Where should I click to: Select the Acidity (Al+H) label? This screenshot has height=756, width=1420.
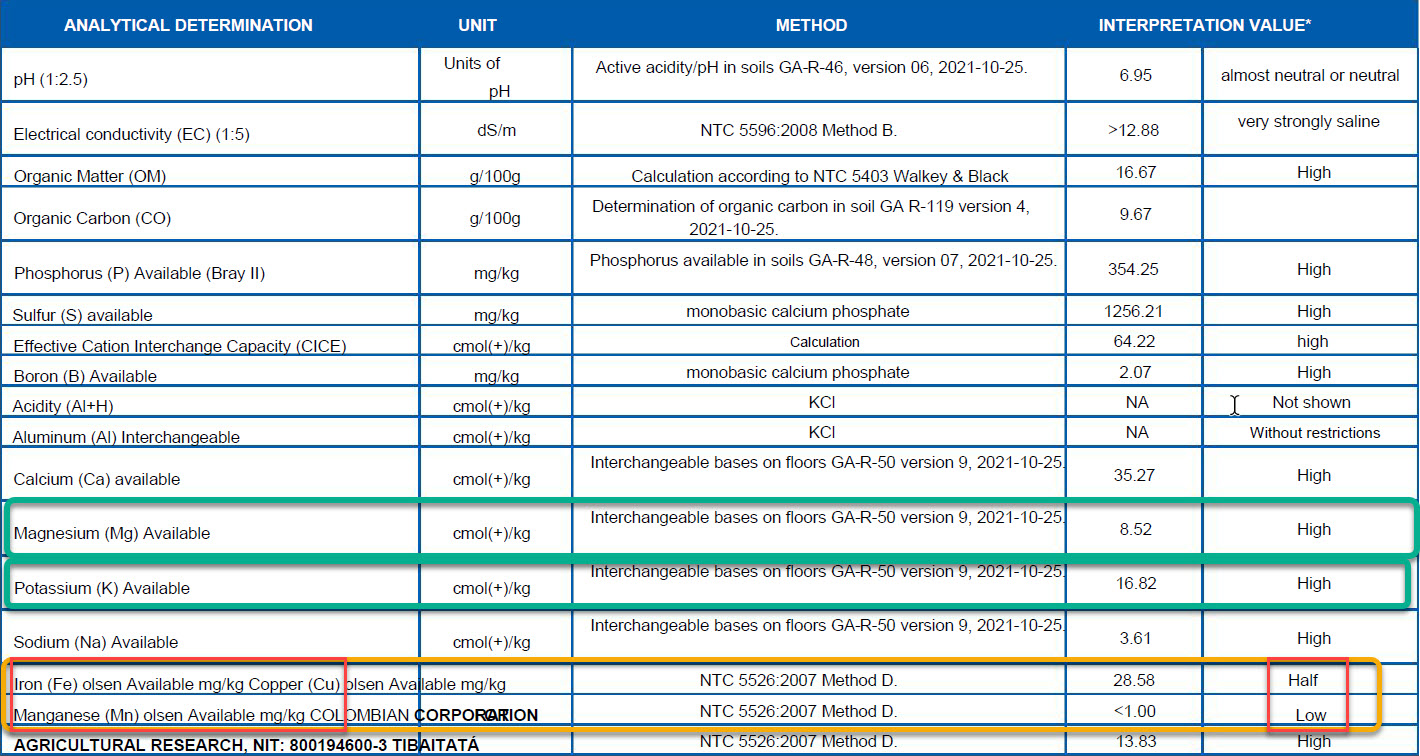[x=65, y=406]
